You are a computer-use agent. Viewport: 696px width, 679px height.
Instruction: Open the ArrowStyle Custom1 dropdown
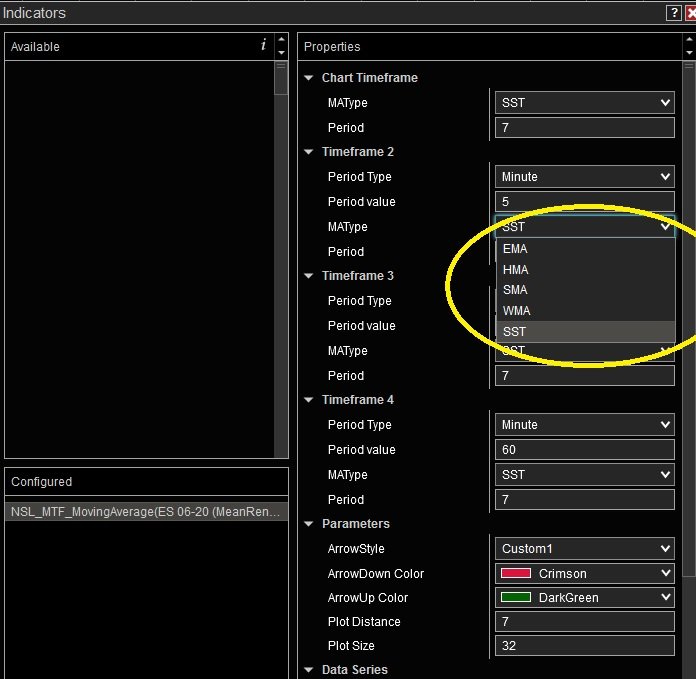pos(585,549)
